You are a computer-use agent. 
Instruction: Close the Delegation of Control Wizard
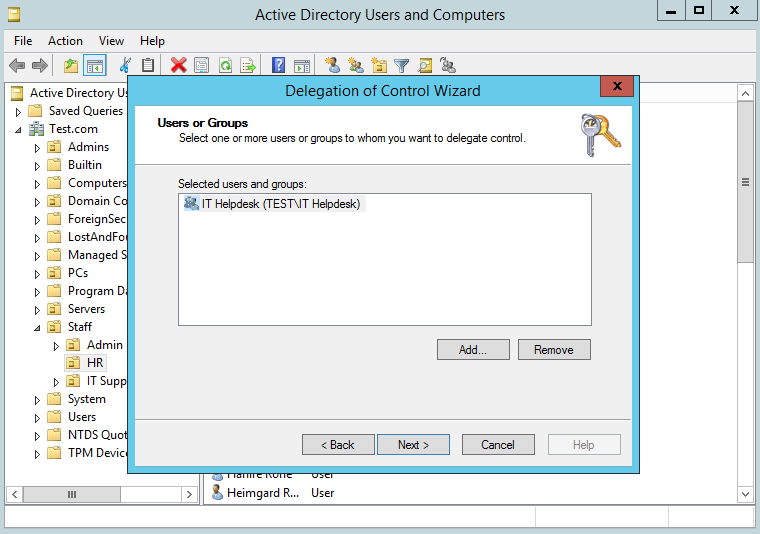tap(617, 86)
